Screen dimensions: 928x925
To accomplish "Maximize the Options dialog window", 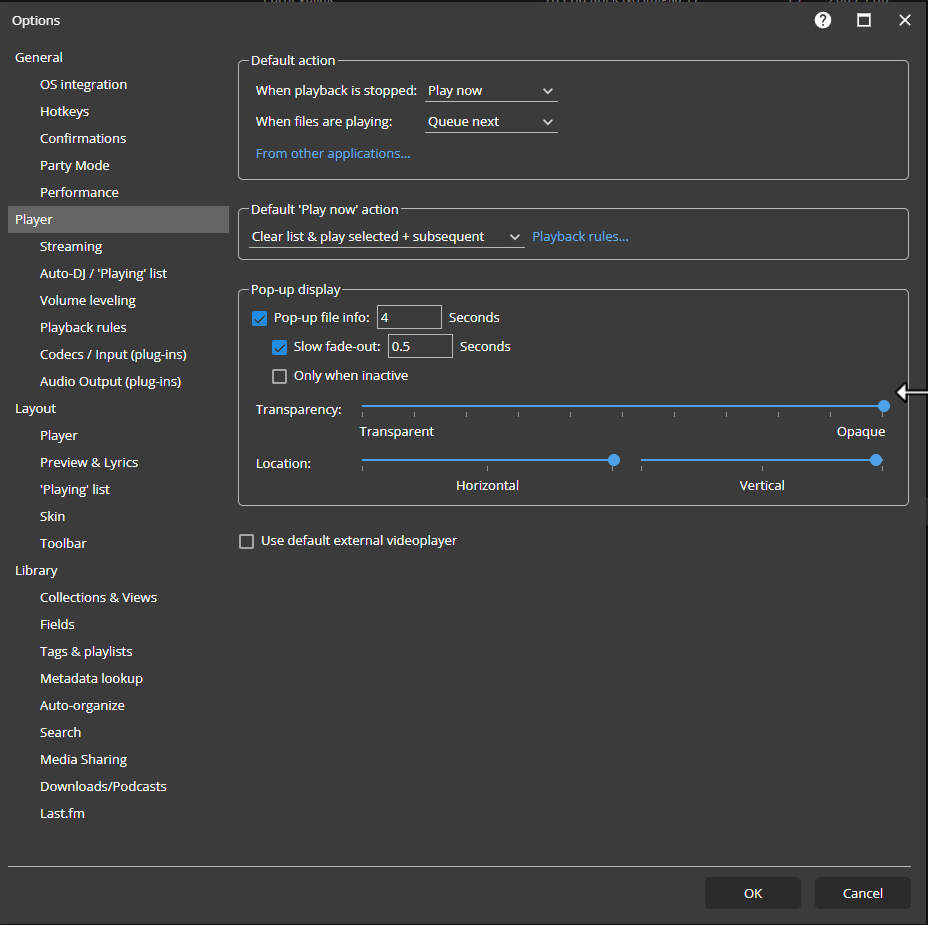I will (x=864, y=20).
